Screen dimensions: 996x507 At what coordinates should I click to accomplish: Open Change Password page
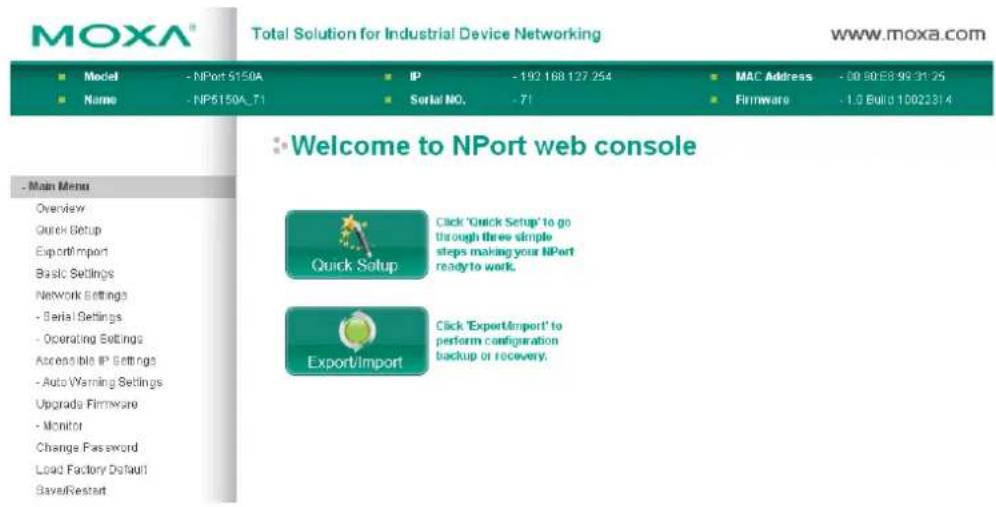tap(87, 448)
